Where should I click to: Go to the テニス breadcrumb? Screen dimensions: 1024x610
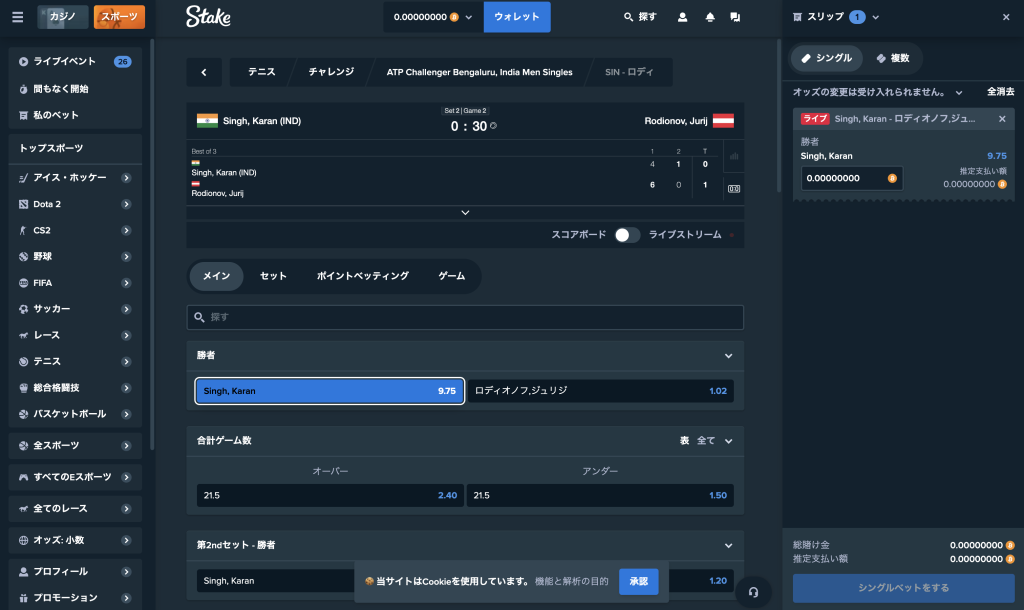tap(261, 72)
